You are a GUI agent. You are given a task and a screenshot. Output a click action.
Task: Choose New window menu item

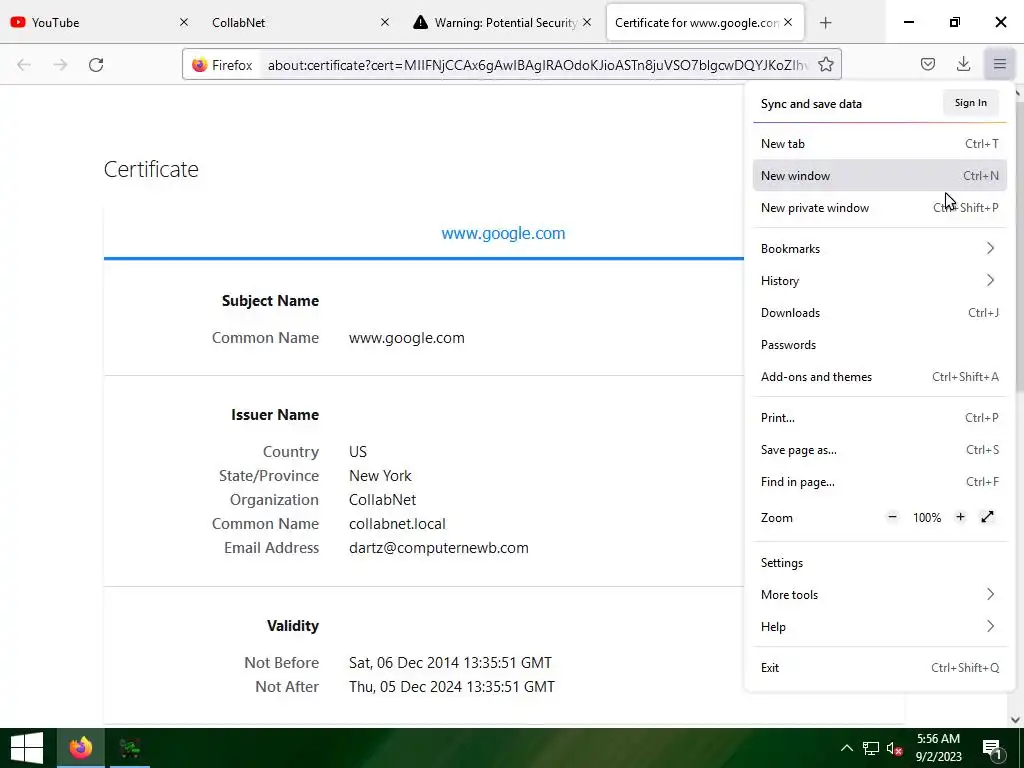880,176
